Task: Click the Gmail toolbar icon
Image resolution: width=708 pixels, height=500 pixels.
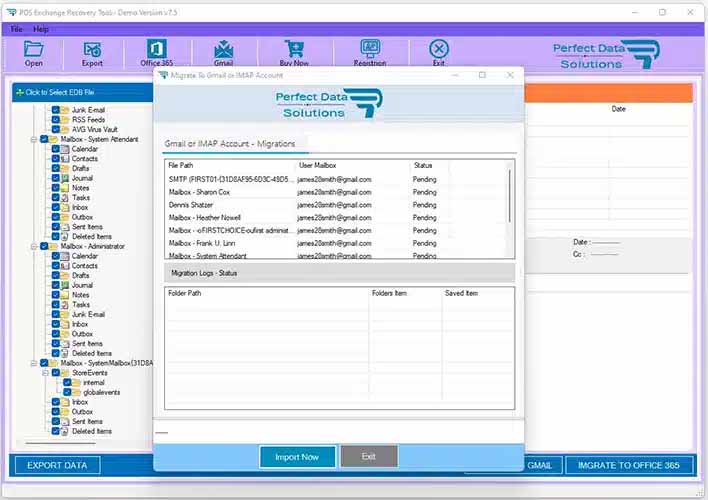Action: tap(223, 52)
